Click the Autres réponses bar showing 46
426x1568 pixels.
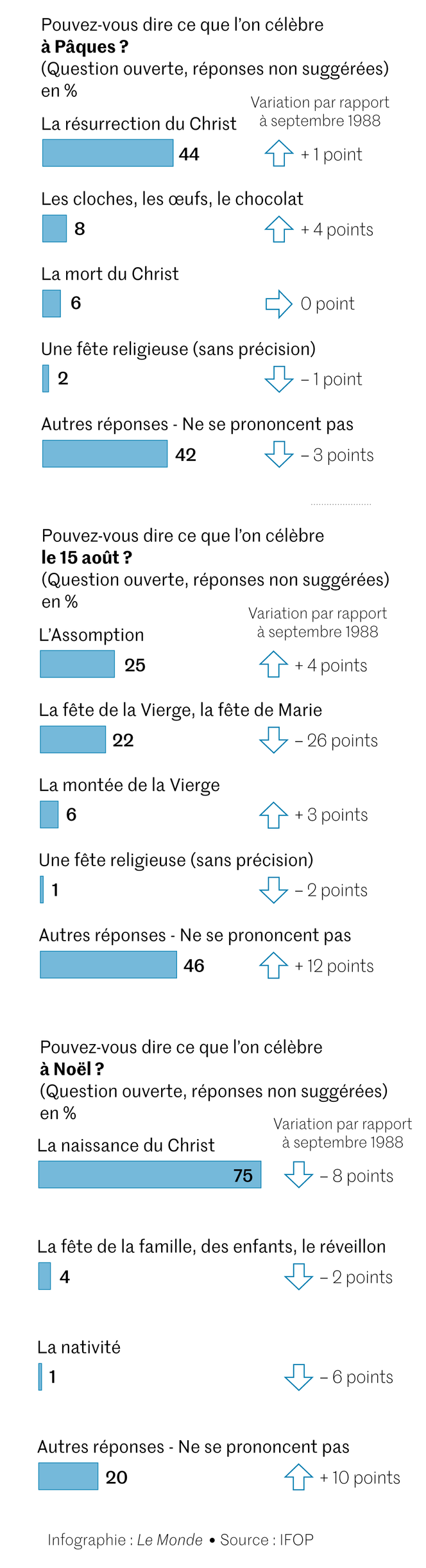point(108,964)
